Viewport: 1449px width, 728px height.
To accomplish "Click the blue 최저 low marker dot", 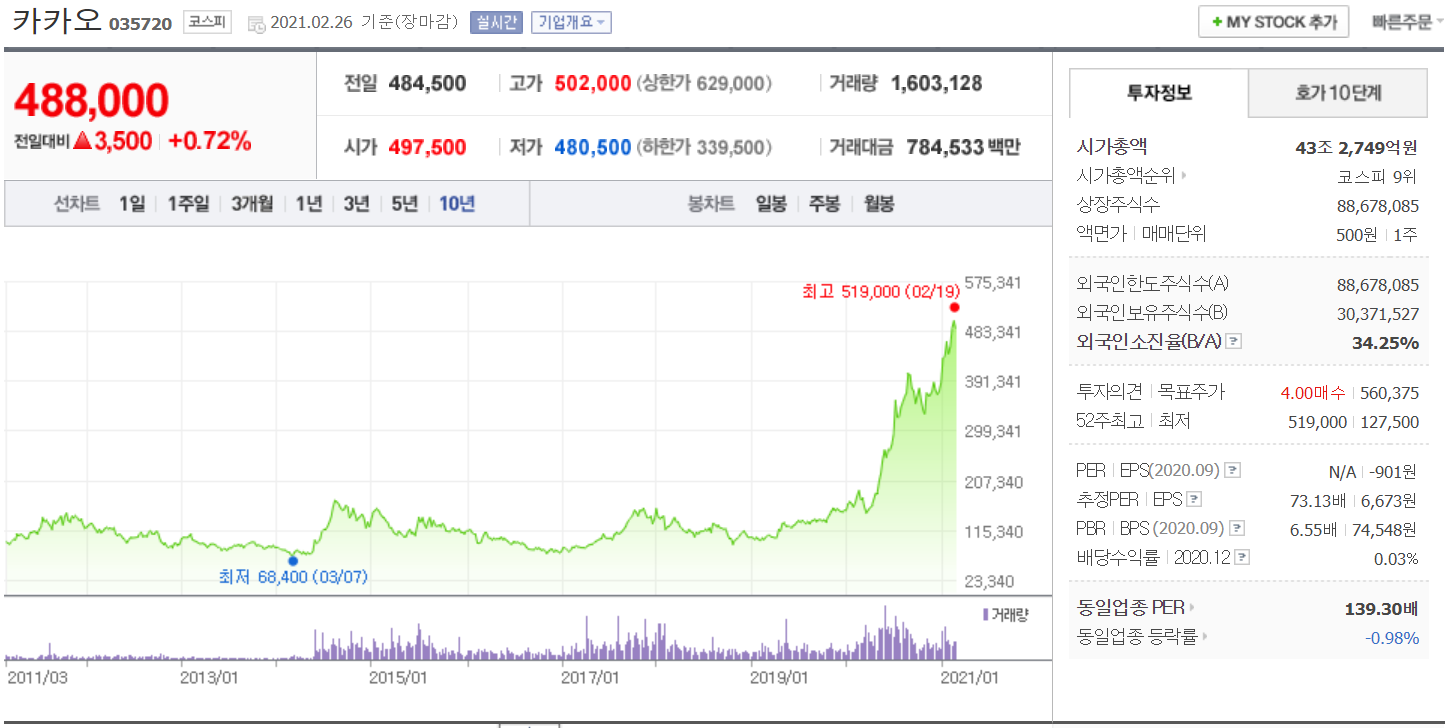I will (293, 560).
